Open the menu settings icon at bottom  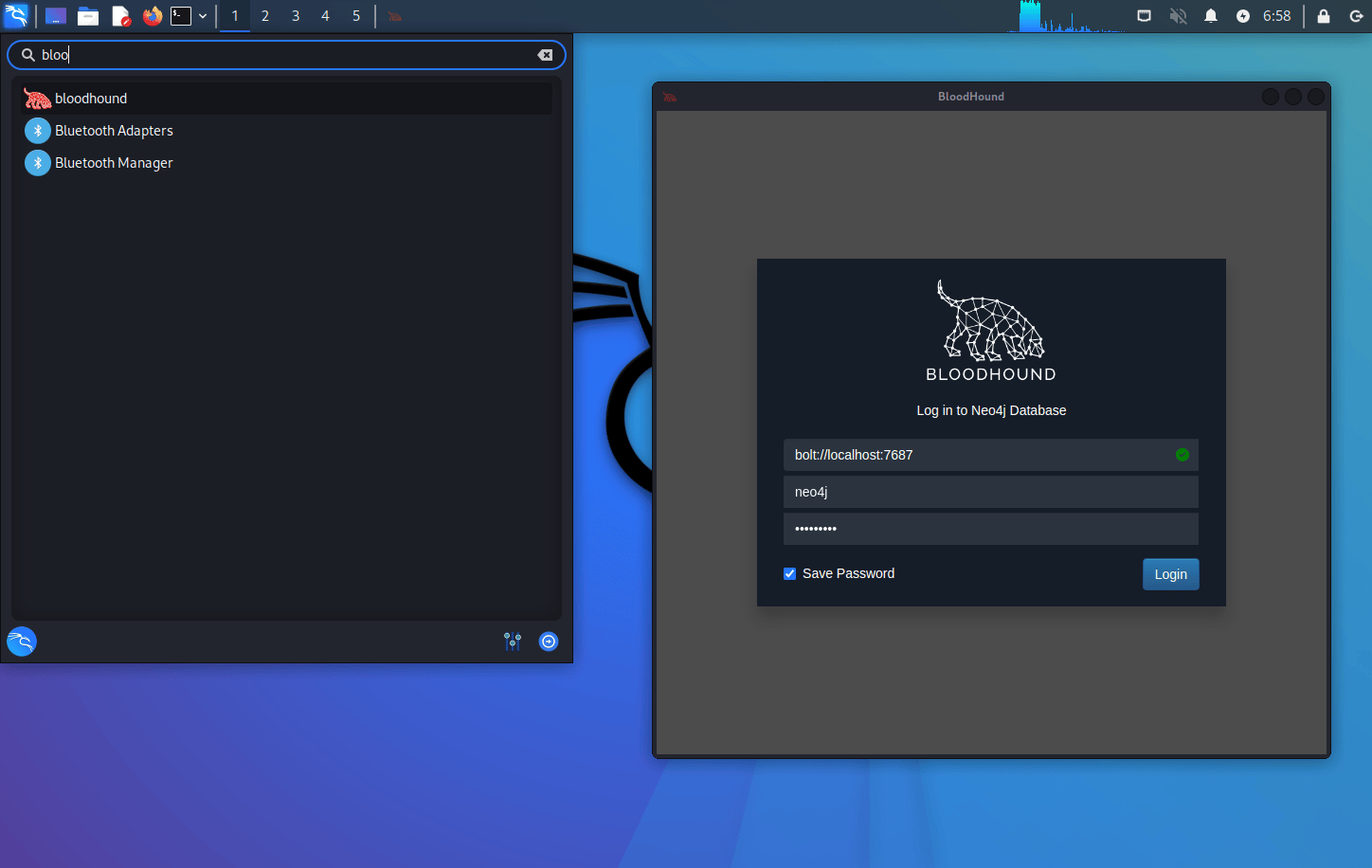(513, 642)
